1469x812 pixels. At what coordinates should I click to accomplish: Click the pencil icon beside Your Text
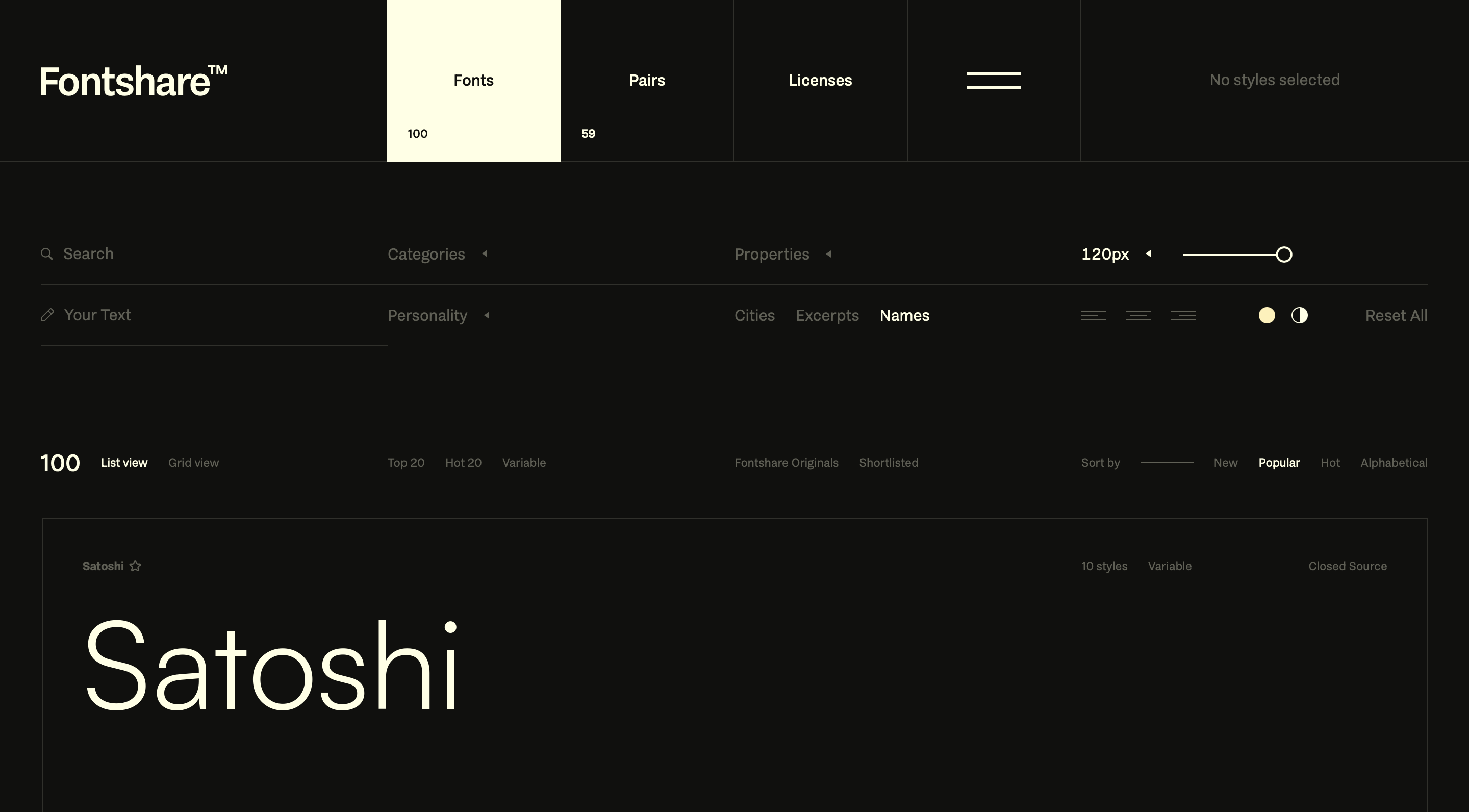click(47, 315)
